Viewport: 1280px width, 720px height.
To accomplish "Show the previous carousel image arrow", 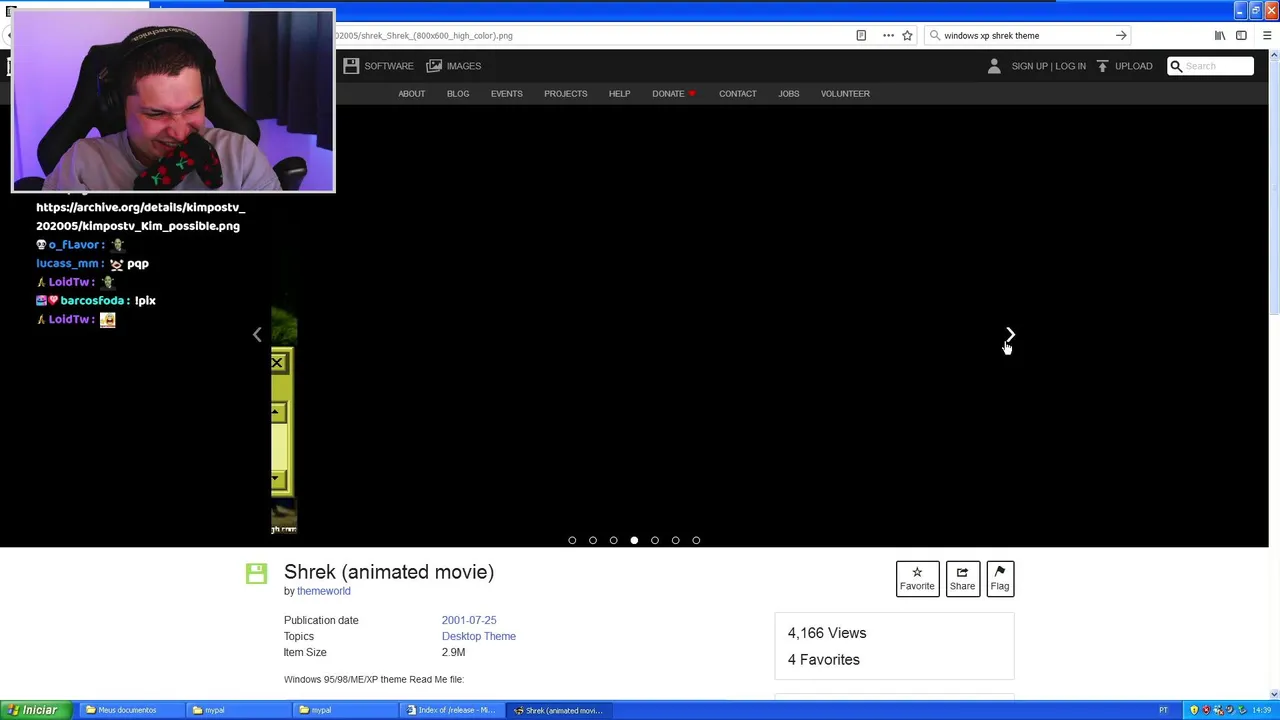I will click(257, 334).
